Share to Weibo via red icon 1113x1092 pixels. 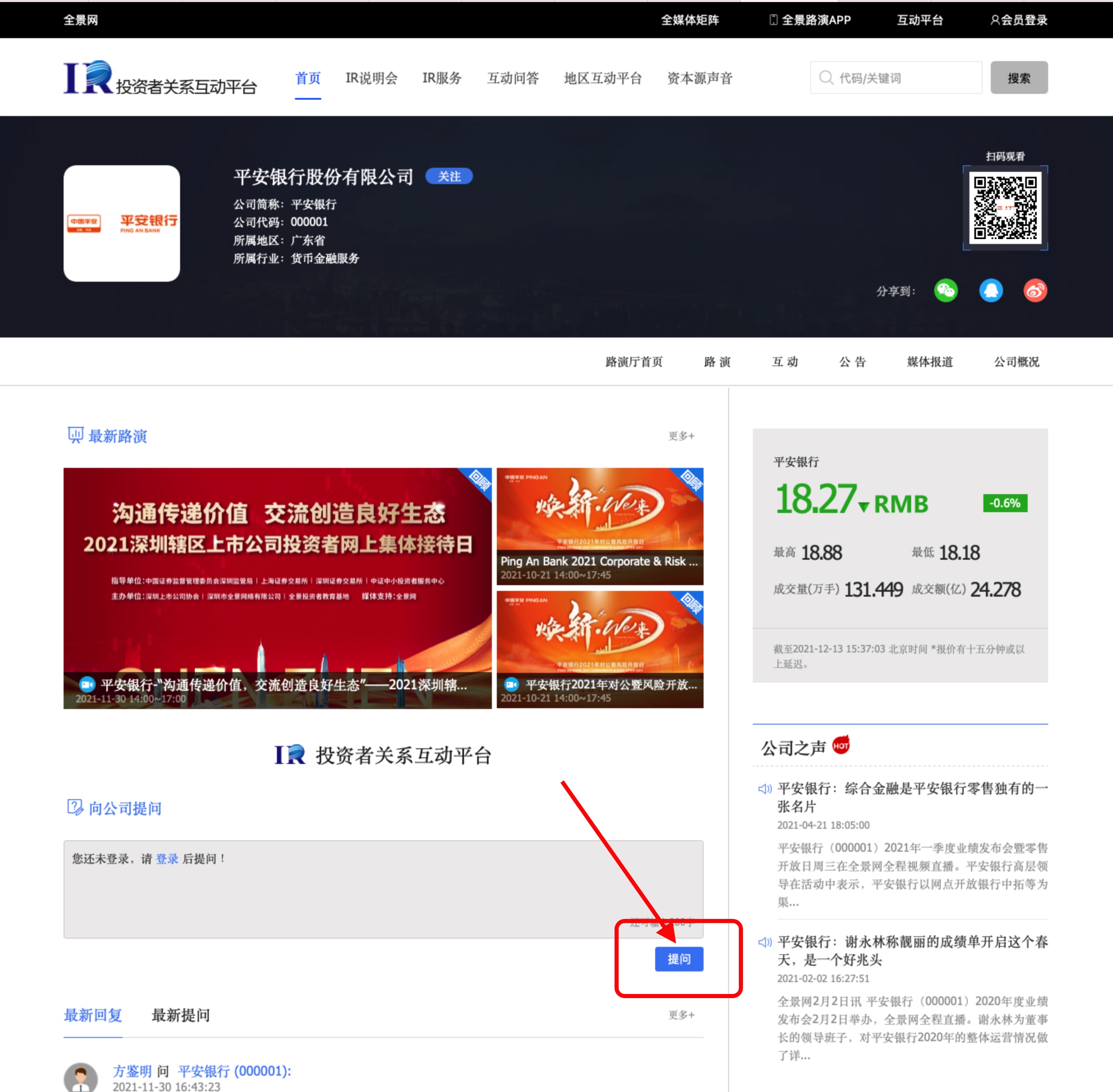coord(1035,291)
